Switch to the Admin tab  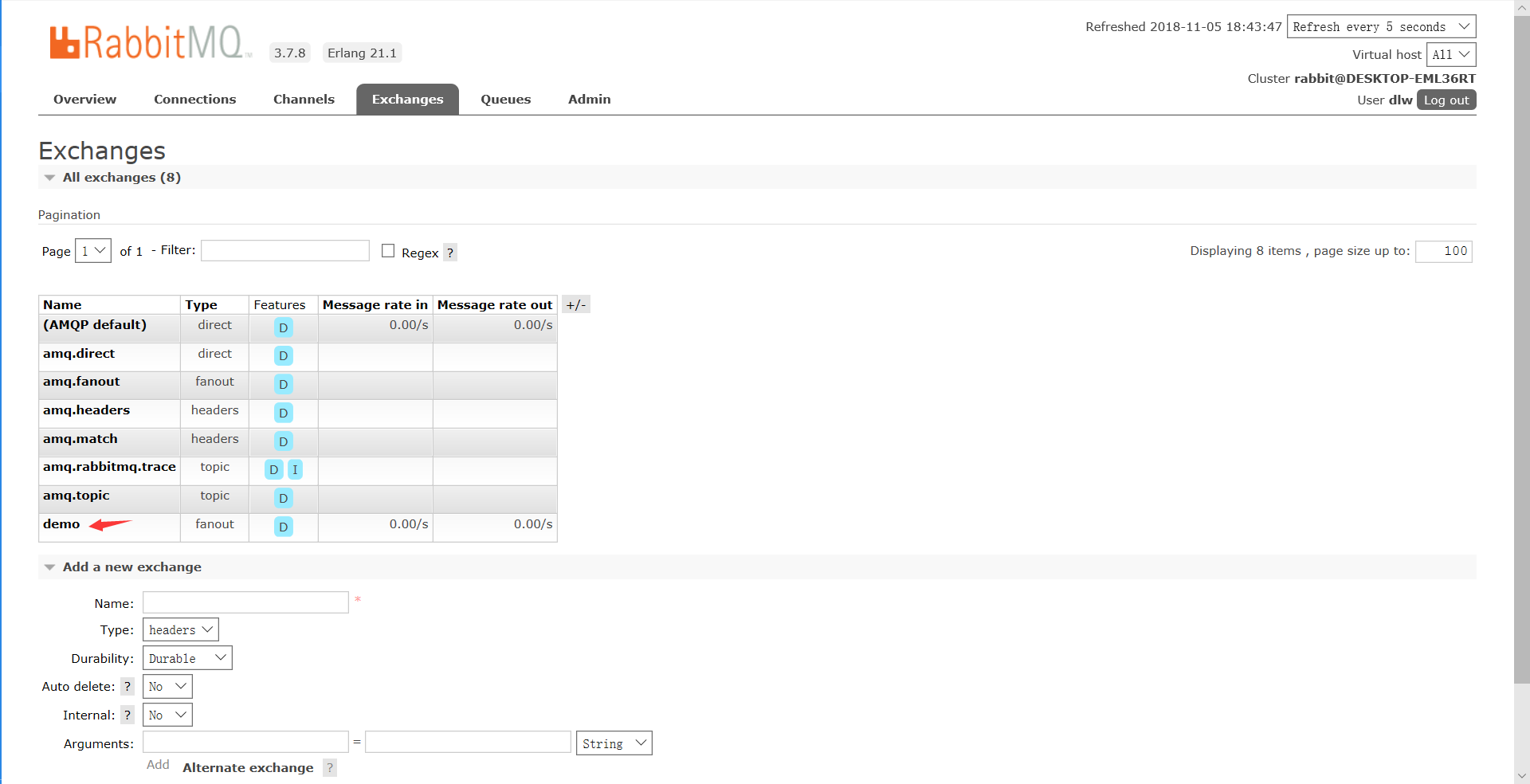click(x=590, y=100)
